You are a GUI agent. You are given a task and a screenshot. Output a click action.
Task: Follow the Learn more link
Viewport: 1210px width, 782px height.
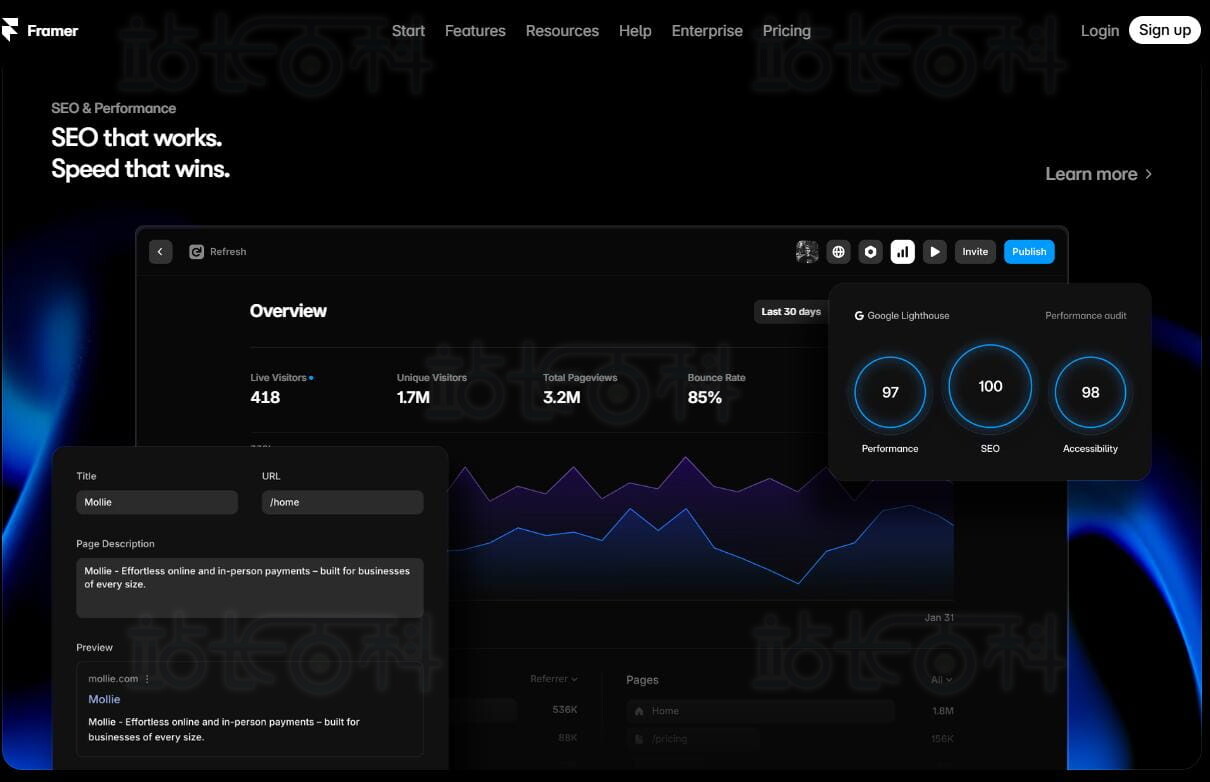click(1099, 174)
